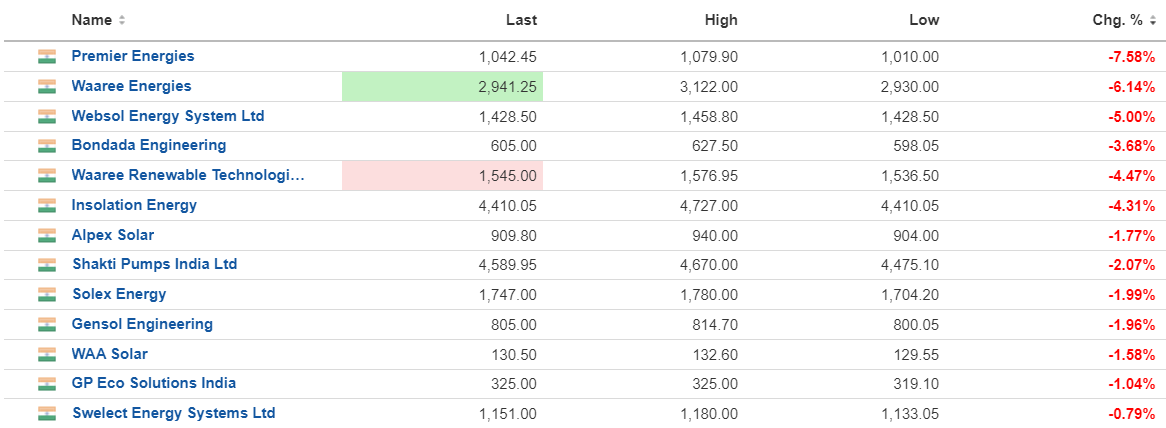The image size is (1166, 428).
Task: Open GP Eco Solutions India link
Action: [x=154, y=383]
